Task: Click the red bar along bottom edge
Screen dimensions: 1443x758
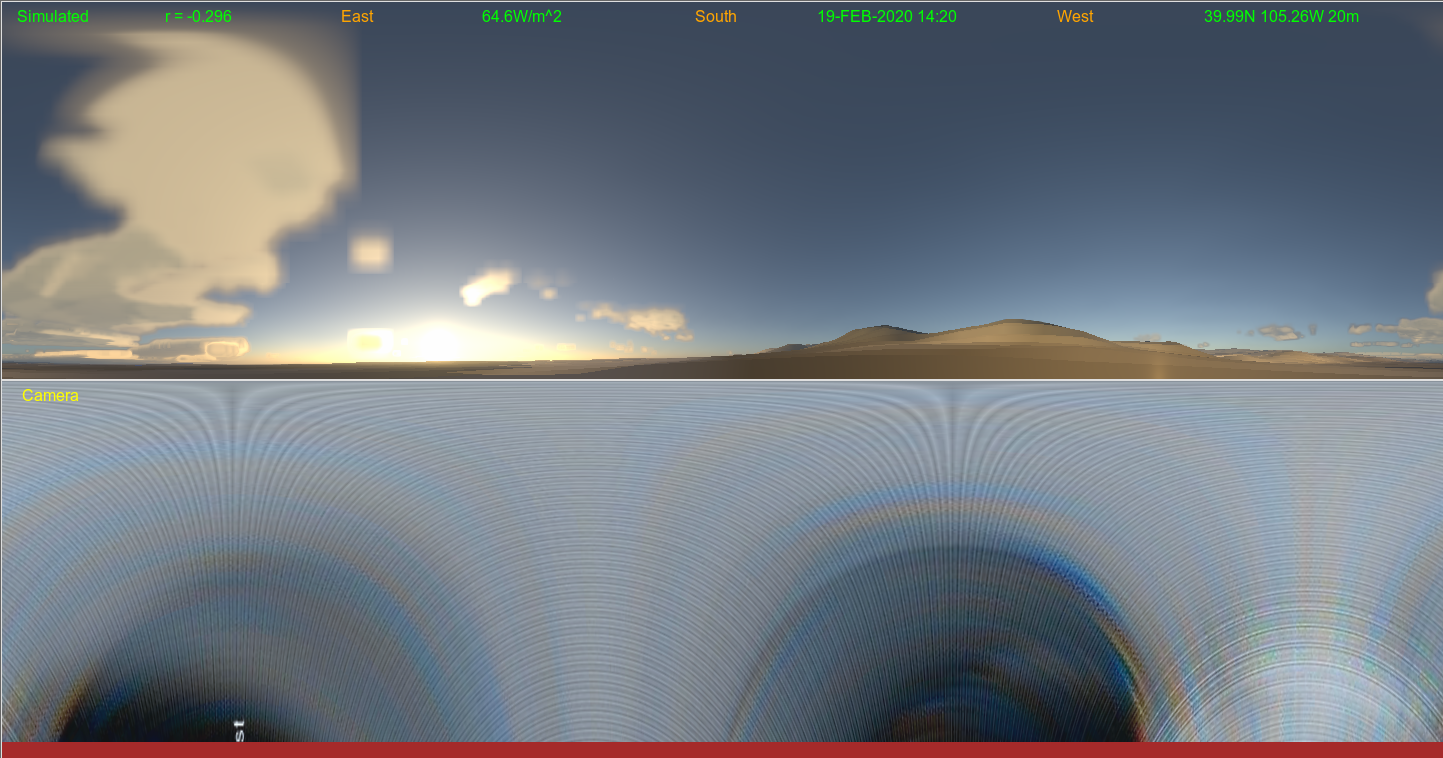Action: click(721, 750)
